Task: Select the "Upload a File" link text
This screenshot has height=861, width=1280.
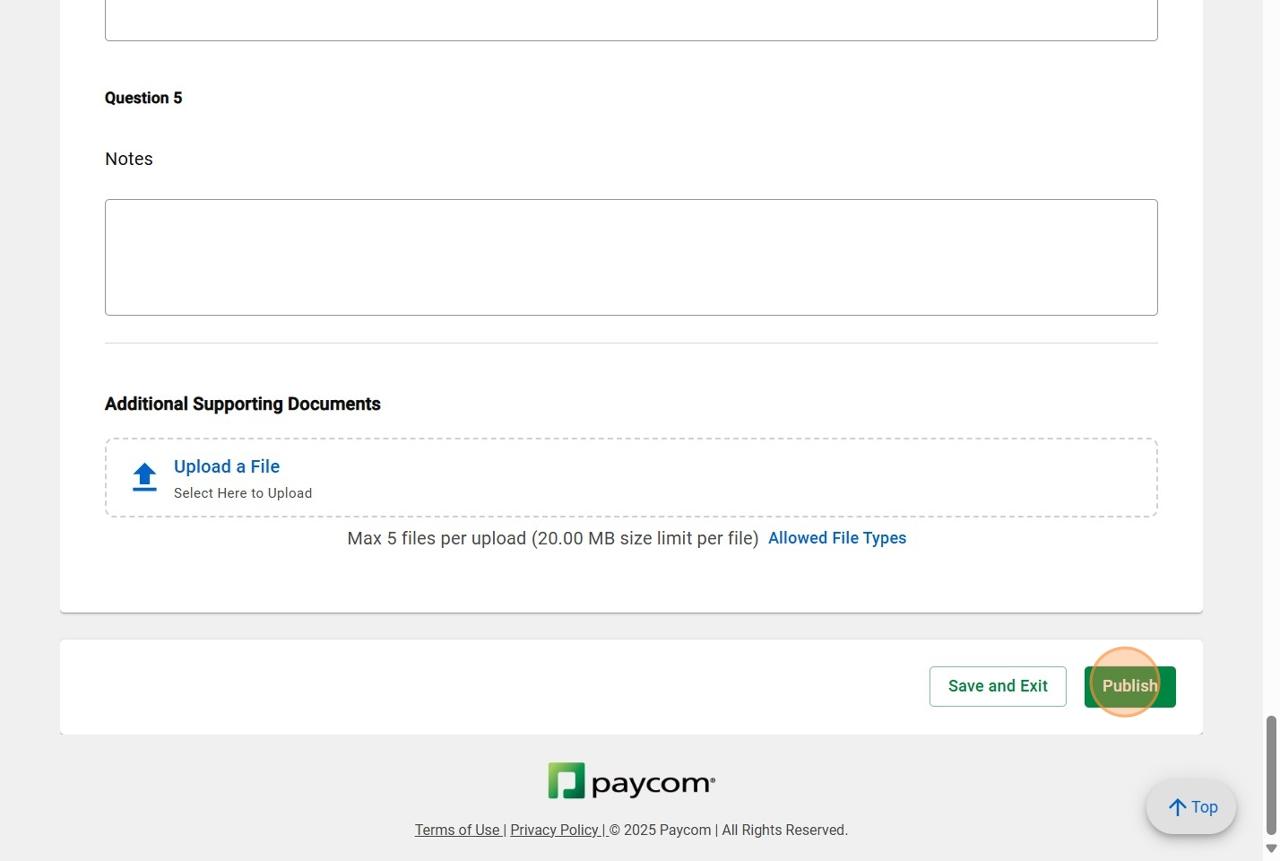Action: 227,467
